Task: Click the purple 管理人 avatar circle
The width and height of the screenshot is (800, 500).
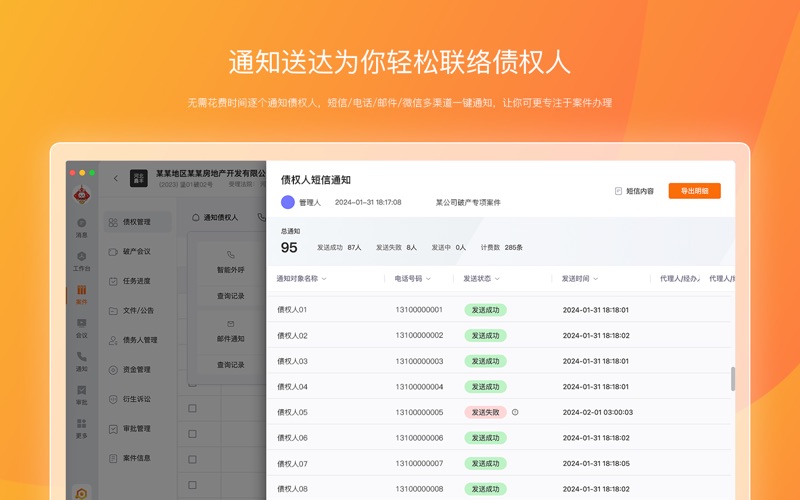Action: (x=288, y=202)
